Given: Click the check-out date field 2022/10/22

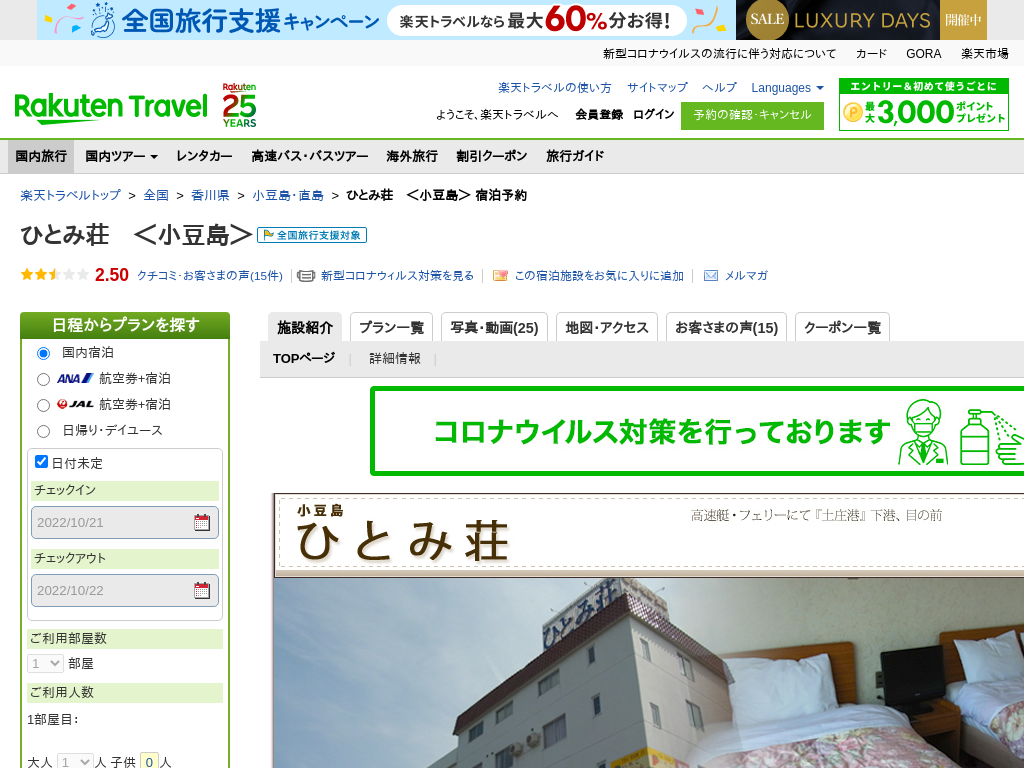Looking at the screenshot, I should 125,590.
